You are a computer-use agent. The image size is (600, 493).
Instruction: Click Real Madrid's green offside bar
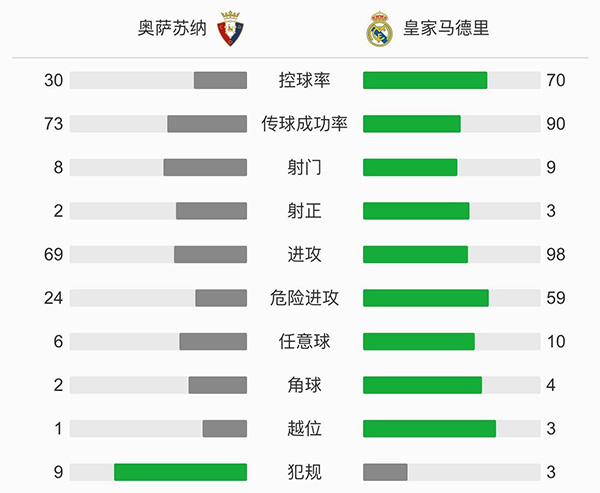pyautogui.click(x=429, y=429)
